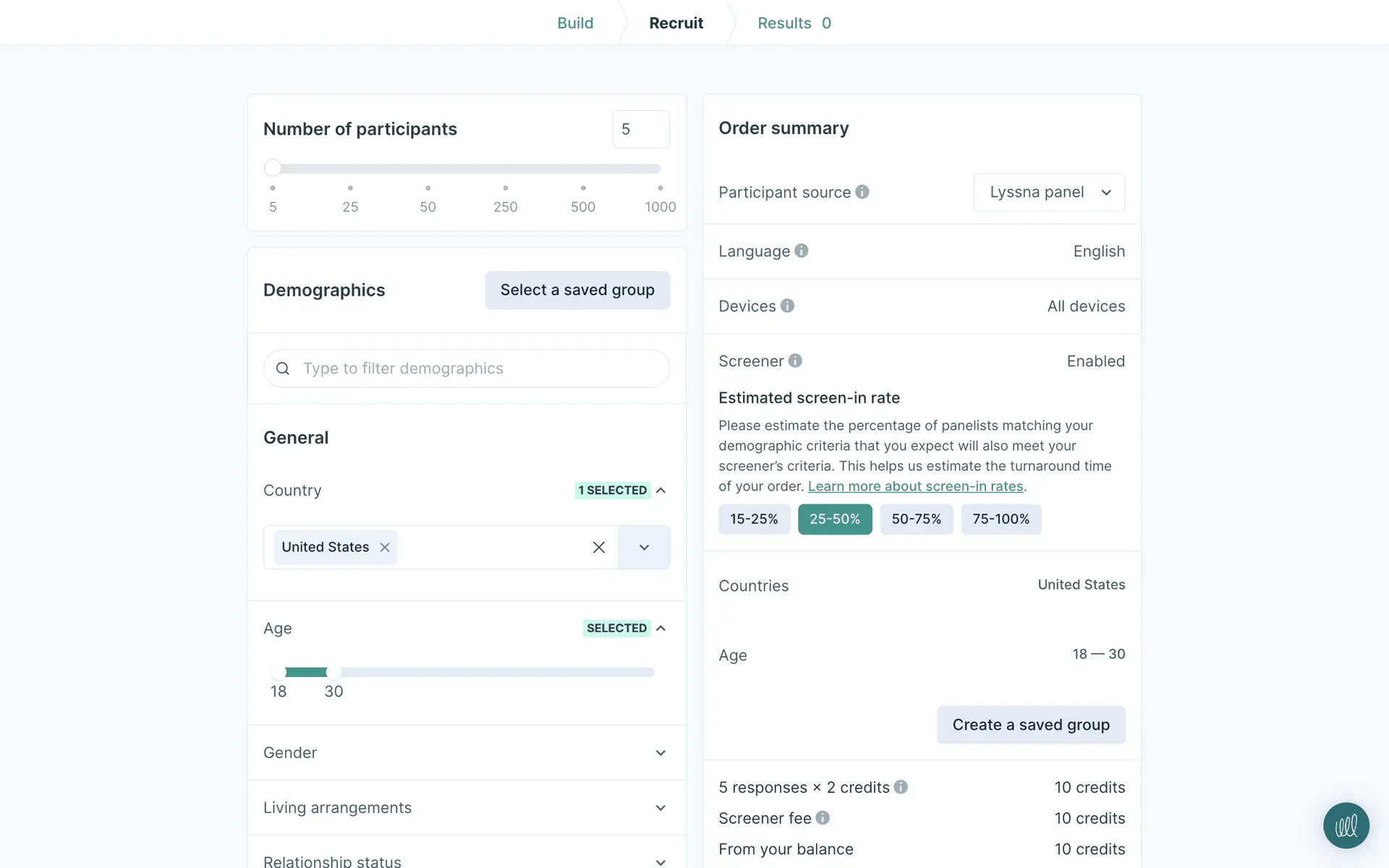The image size is (1389, 868).
Task: Switch to the Build tab
Action: coord(575,23)
